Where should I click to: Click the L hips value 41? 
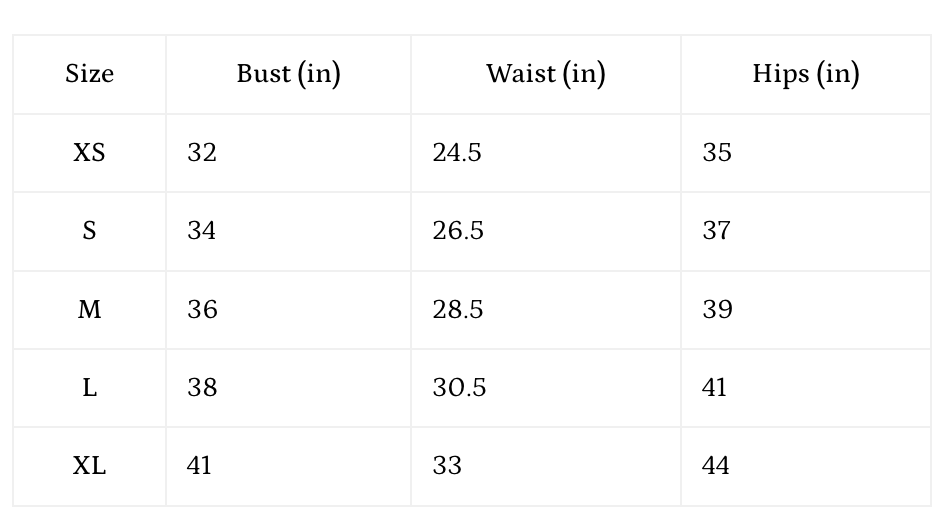pos(714,388)
